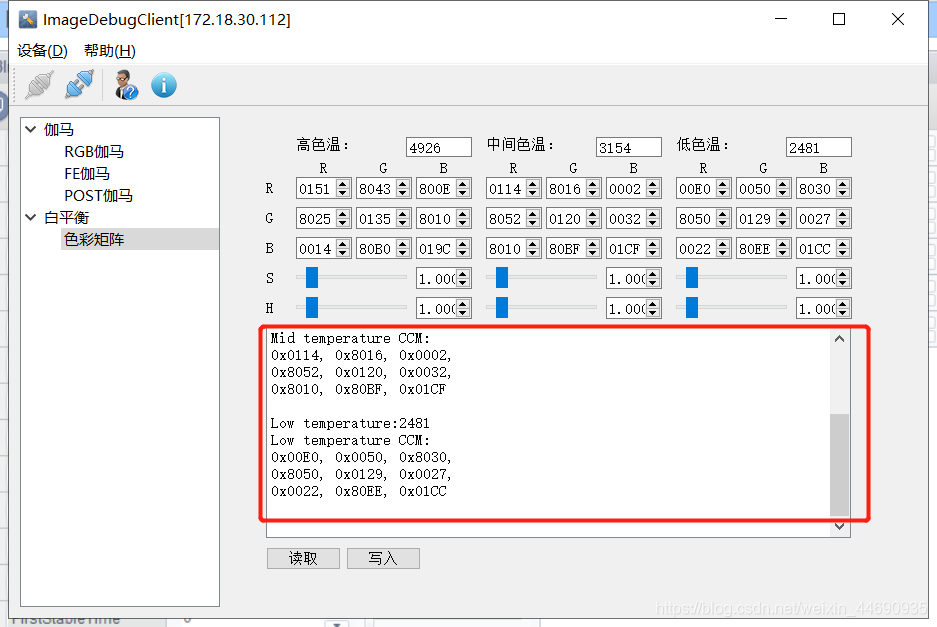The image size is (937, 627).
Task: Click inside the 高色温 value field 4926
Action: (x=438, y=146)
